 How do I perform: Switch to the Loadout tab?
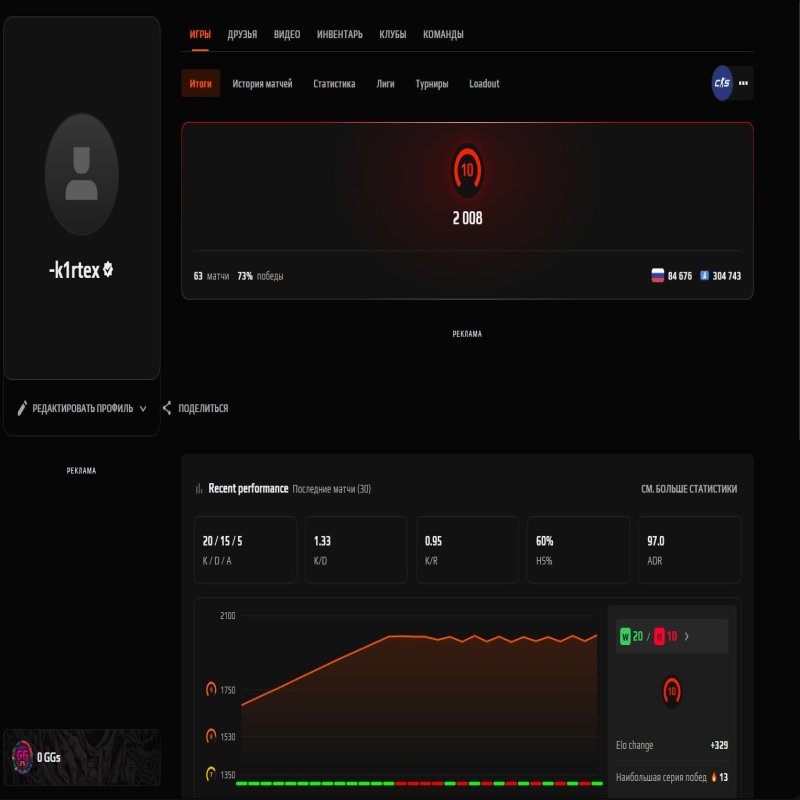tap(484, 84)
